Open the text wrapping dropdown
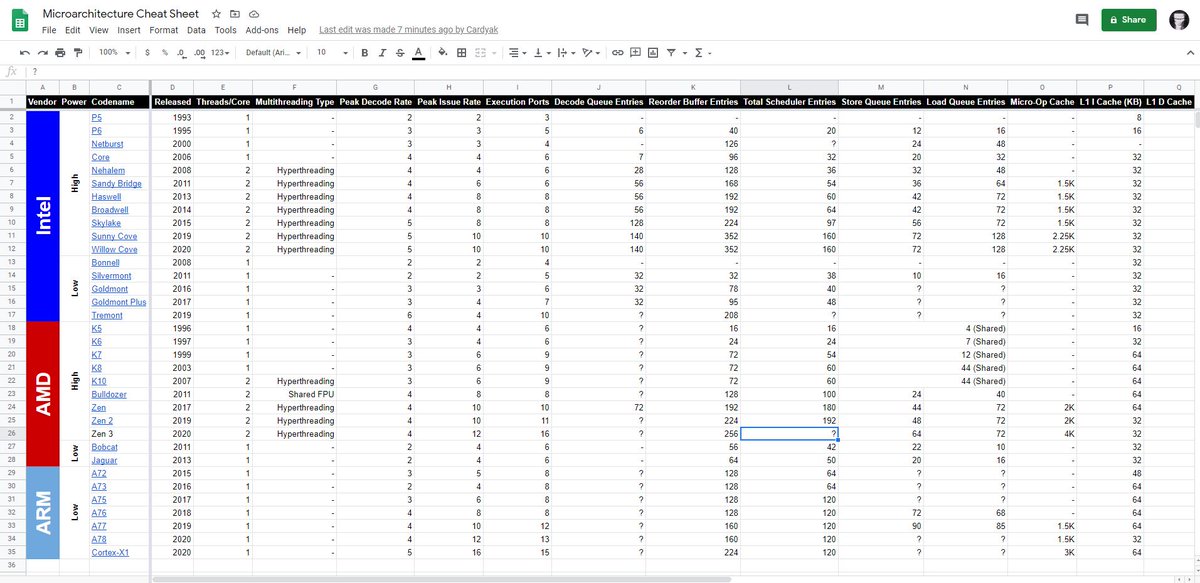Viewport: 1200px width, 583px height. (x=564, y=52)
